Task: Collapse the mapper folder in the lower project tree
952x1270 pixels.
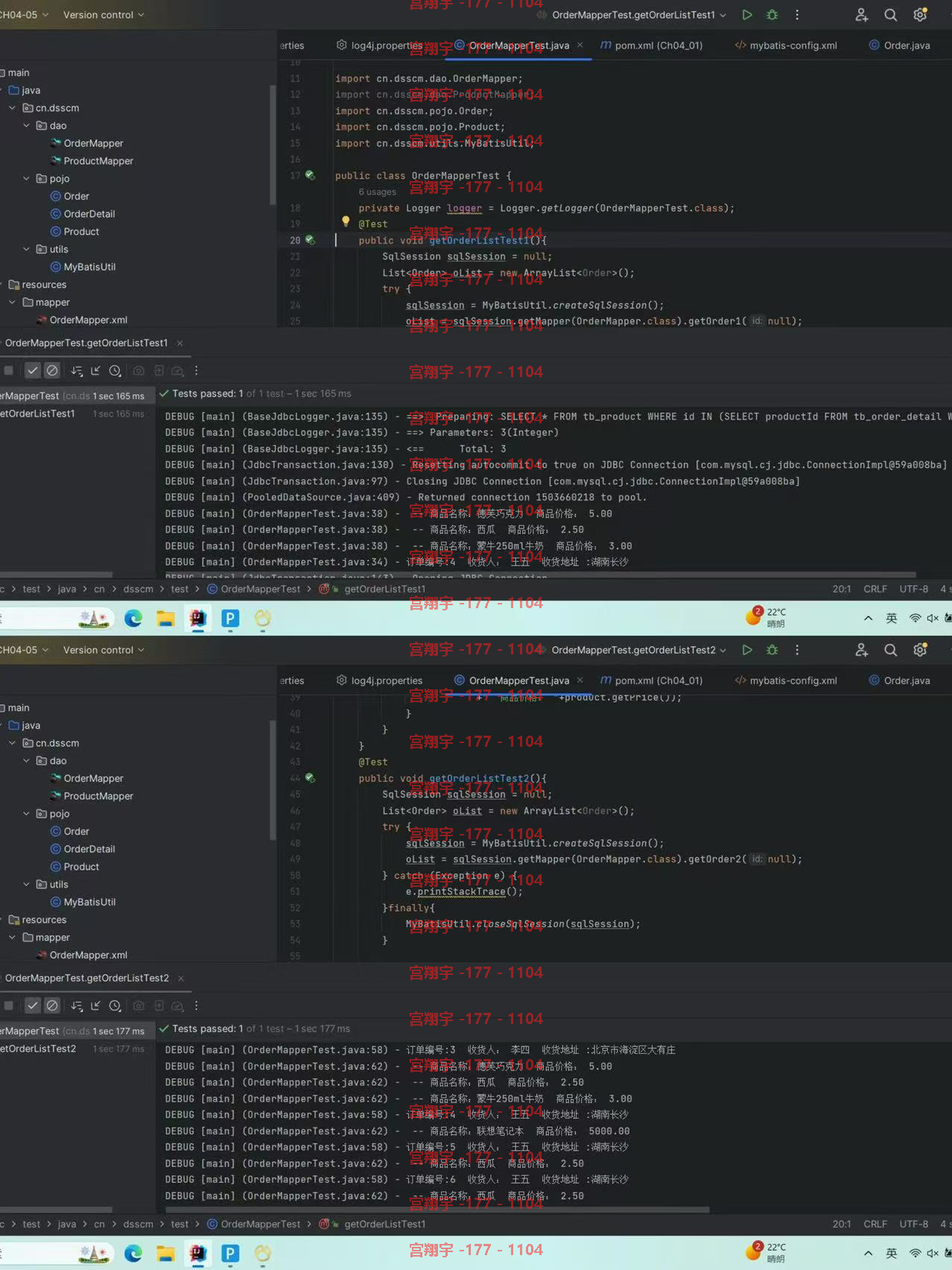Action: coord(12,938)
